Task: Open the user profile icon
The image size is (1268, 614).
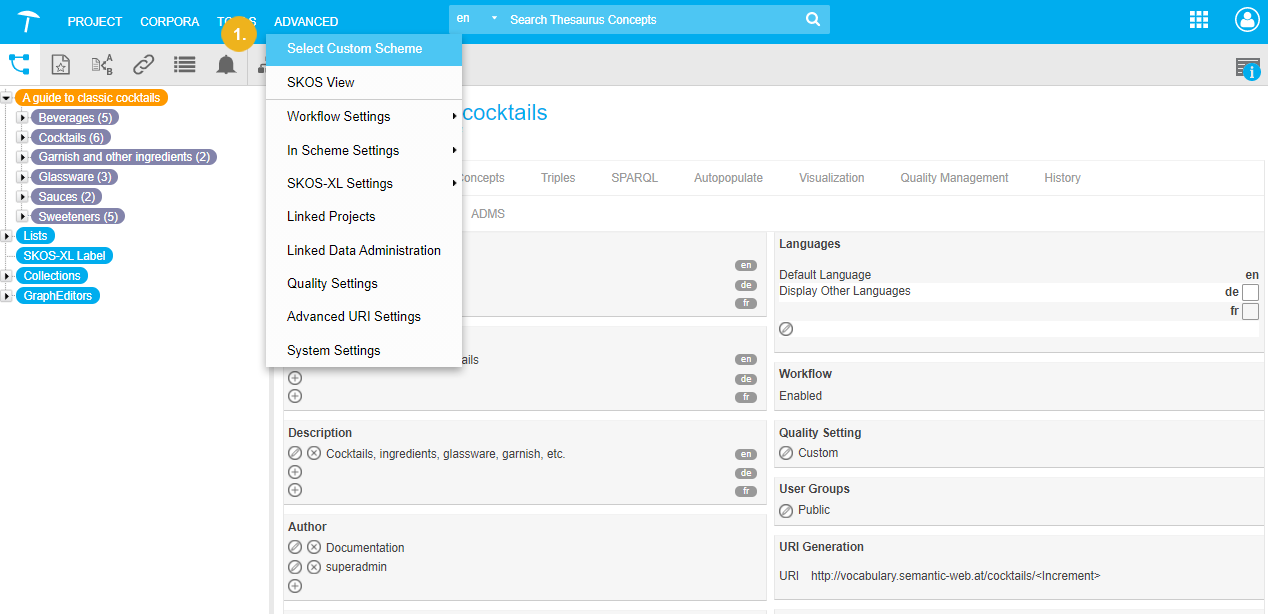Action: (x=1247, y=20)
